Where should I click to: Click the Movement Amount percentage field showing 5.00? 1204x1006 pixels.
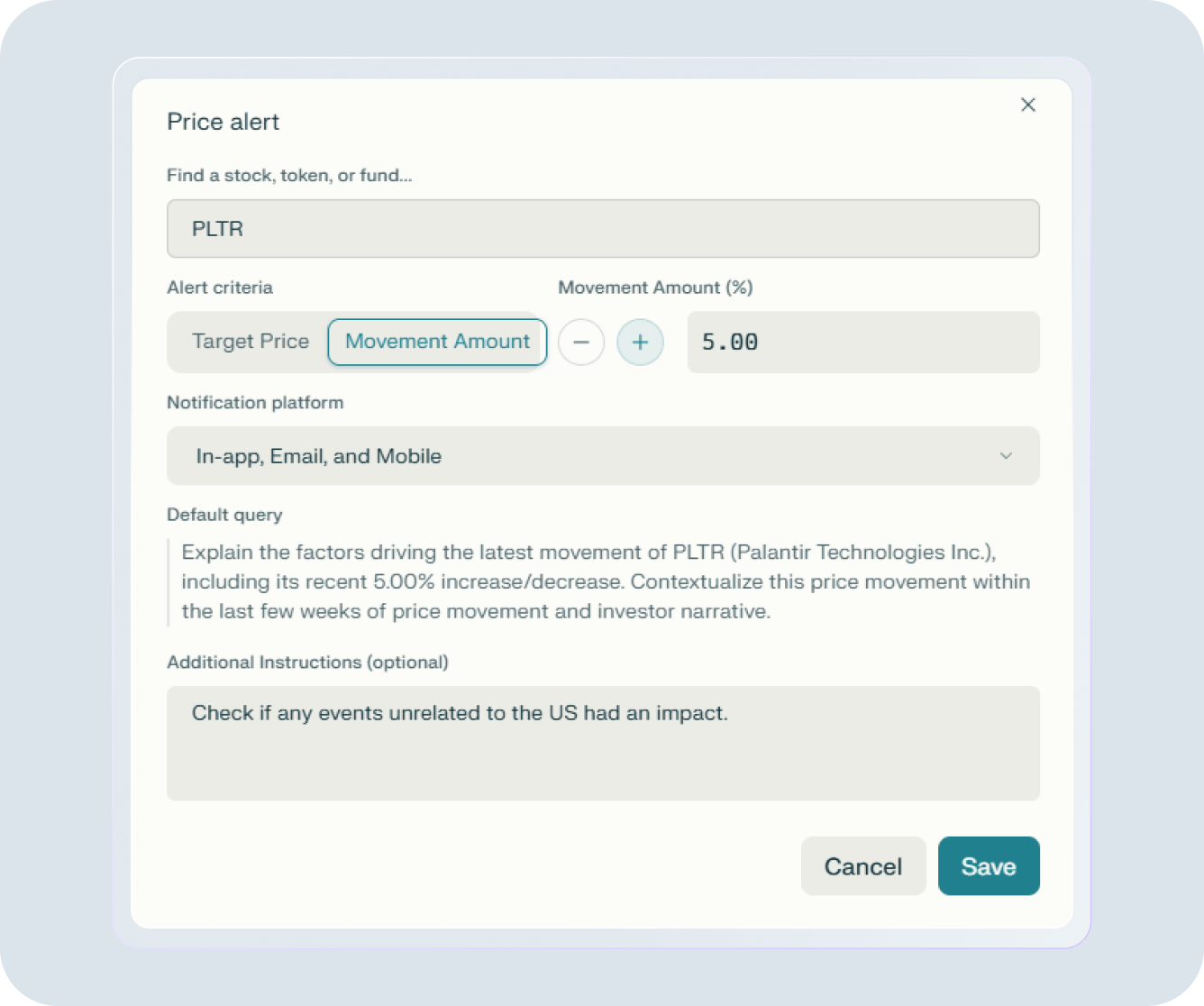pyautogui.click(x=862, y=343)
